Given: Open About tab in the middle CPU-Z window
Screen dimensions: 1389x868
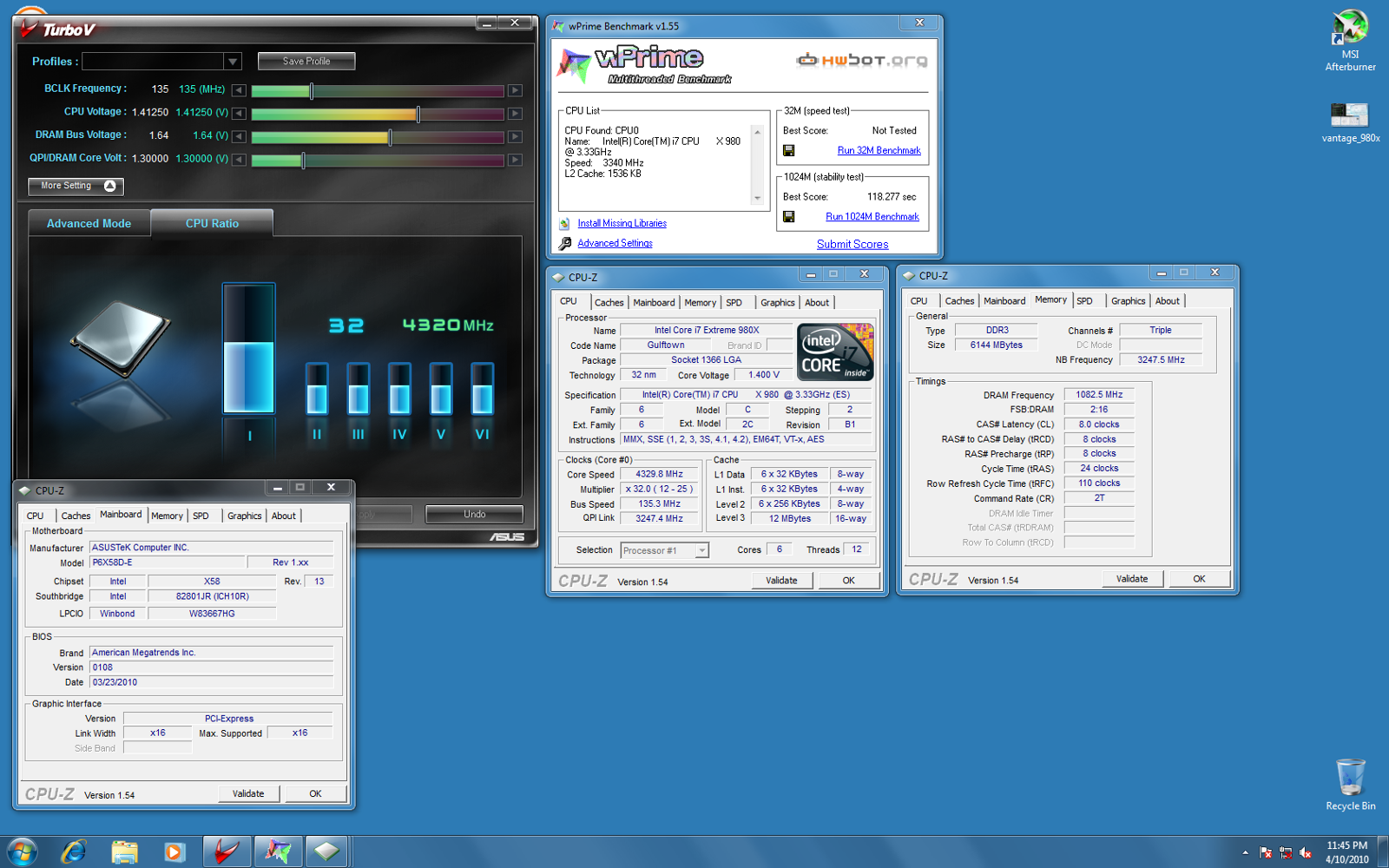Looking at the screenshot, I should pos(817,302).
